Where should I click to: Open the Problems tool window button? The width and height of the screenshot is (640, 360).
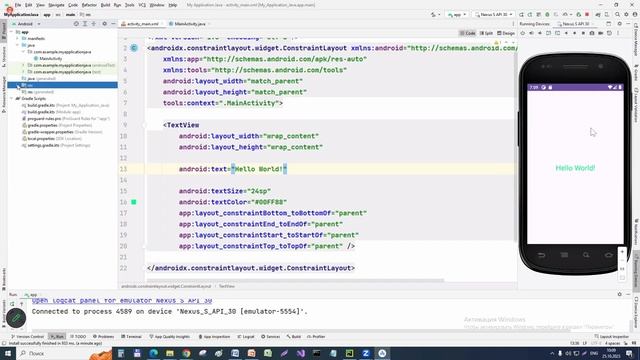[103, 337]
